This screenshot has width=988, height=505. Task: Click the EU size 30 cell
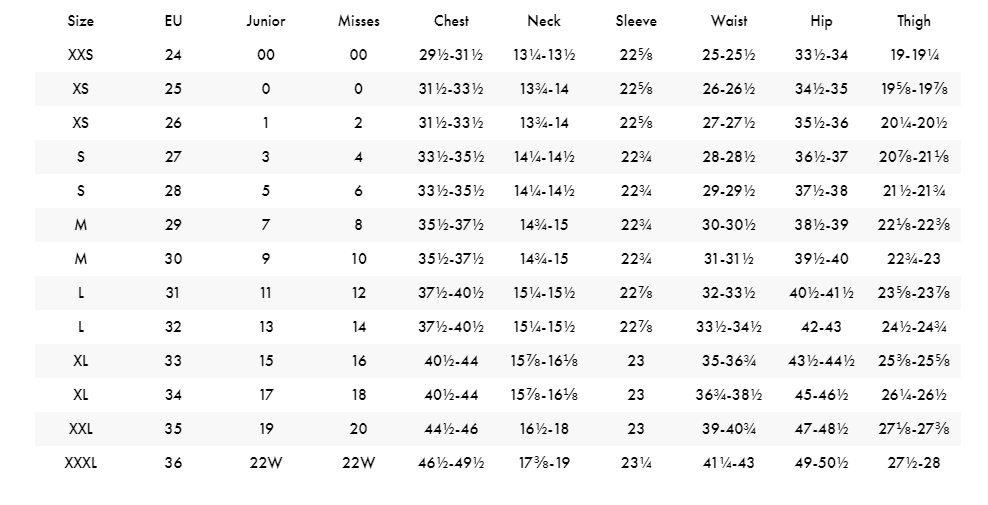[x=173, y=259]
